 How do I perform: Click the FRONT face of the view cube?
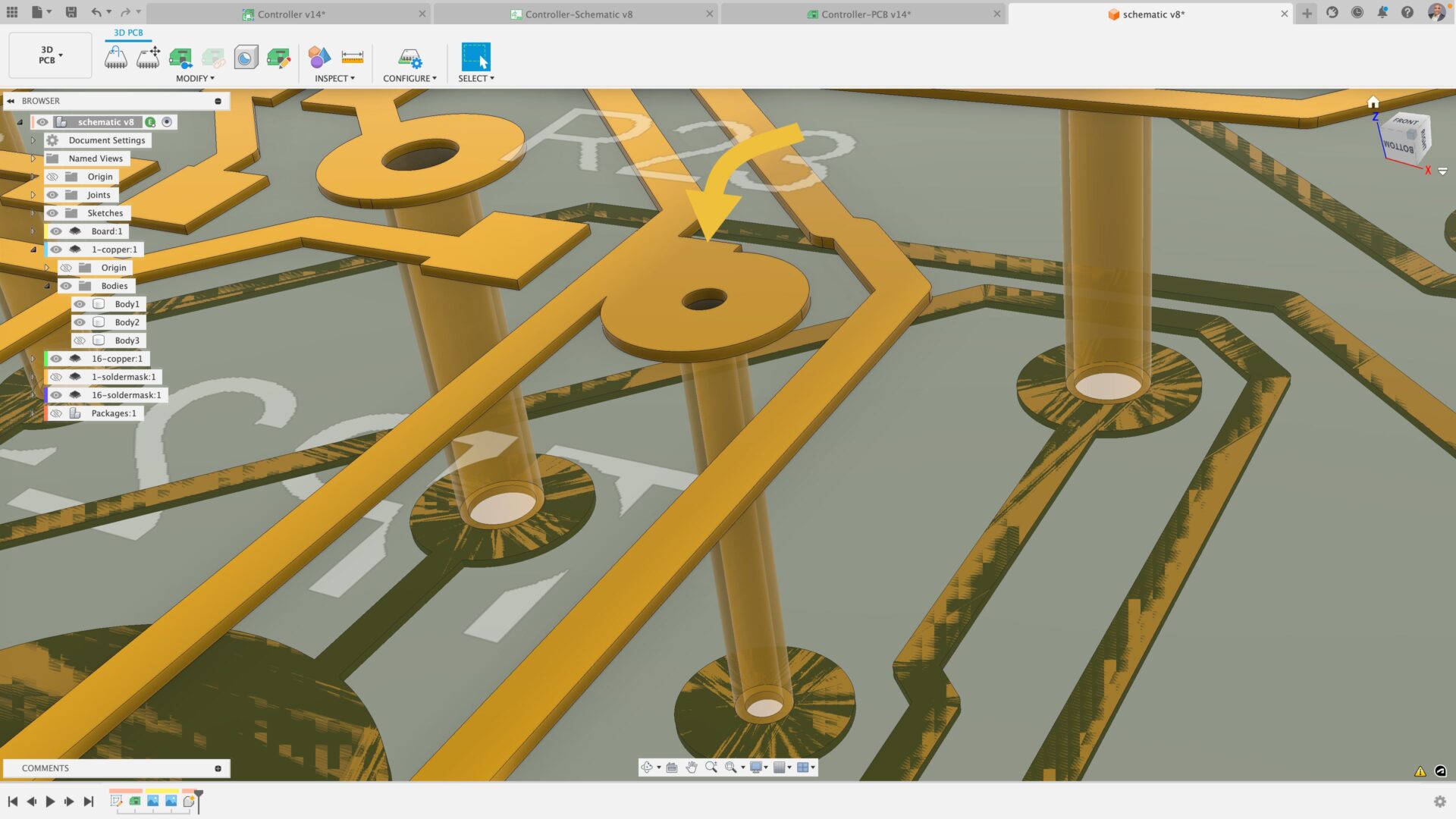point(1404,122)
